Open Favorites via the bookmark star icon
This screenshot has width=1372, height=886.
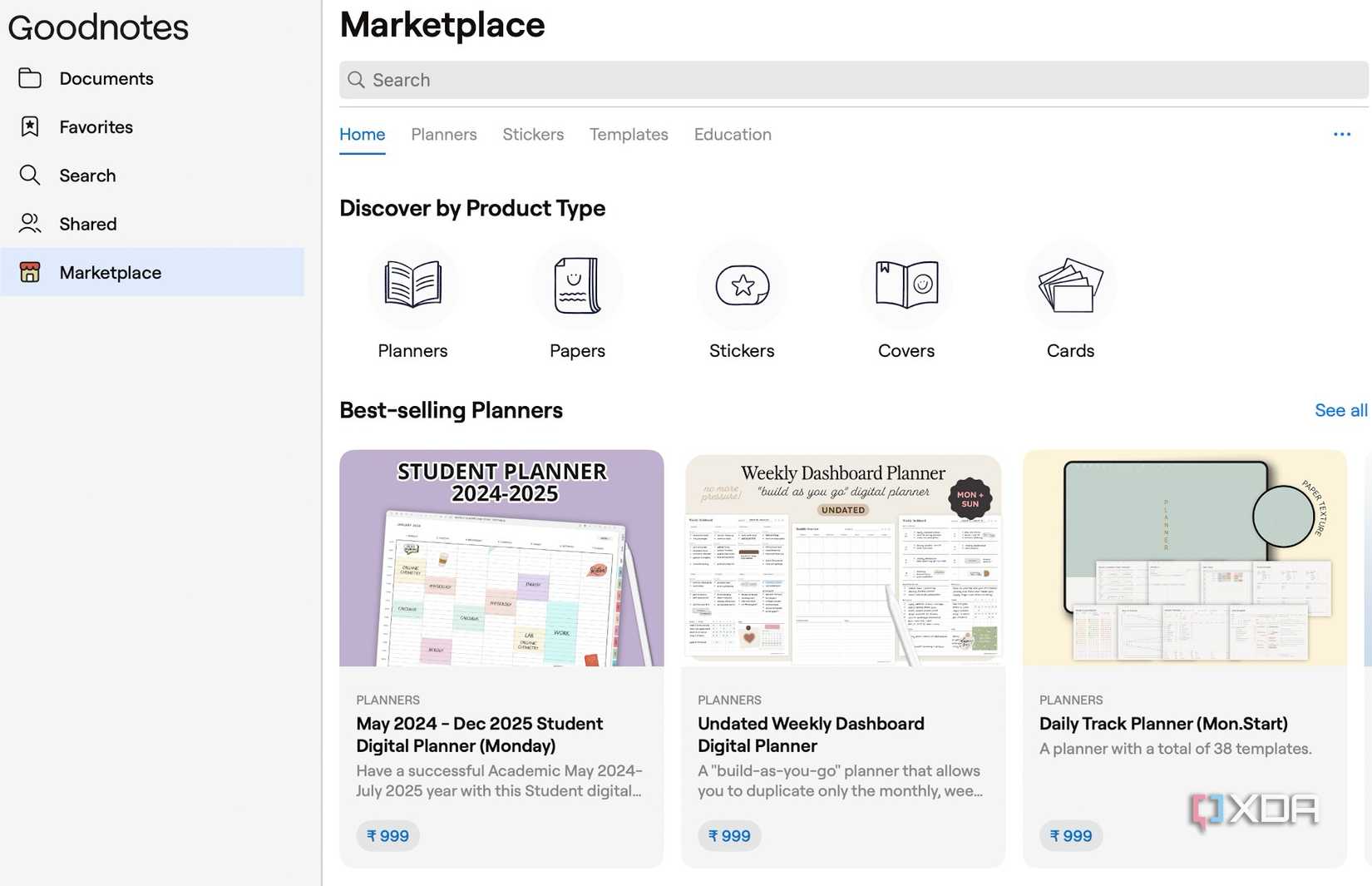point(30,126)
